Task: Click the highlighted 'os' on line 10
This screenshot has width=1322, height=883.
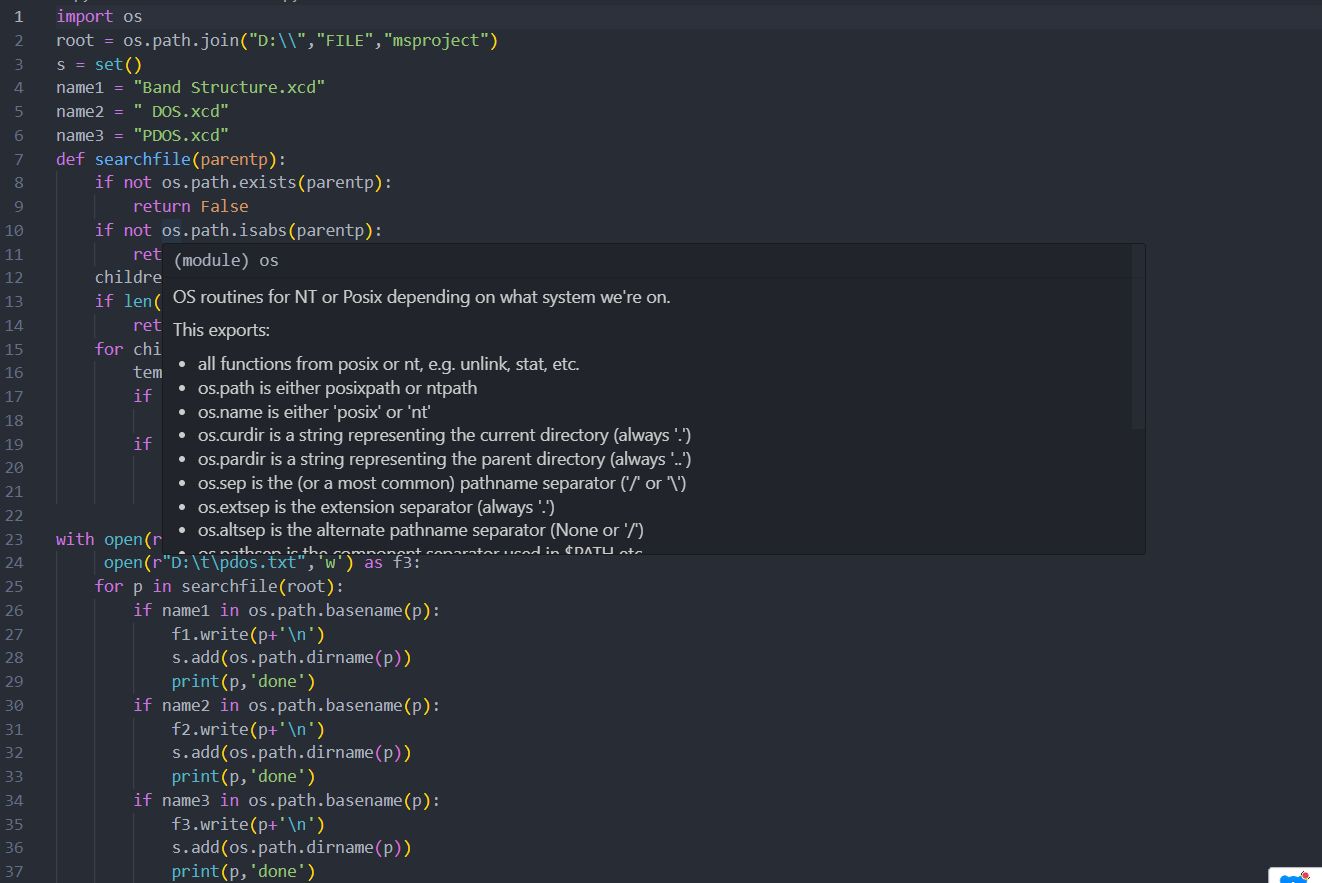Action: 172,230
